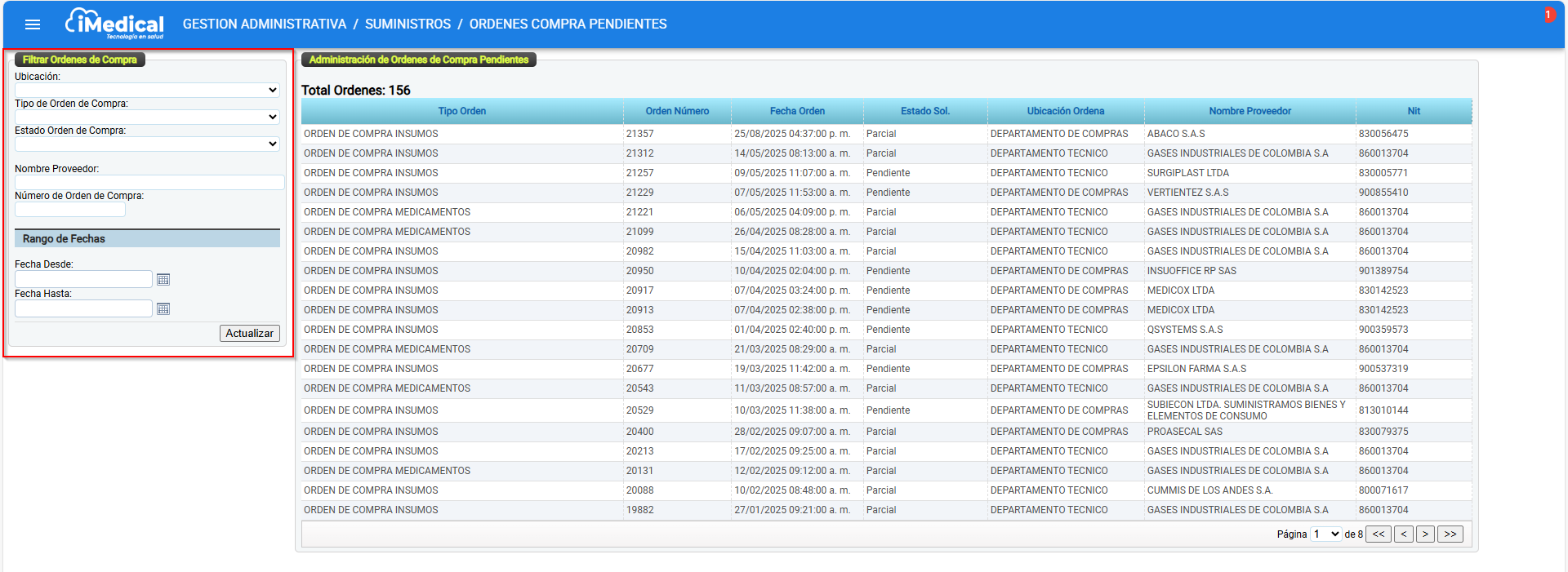Open the Fecha Desde calendar picker
Screen dimensions: 1568x572
163,280
